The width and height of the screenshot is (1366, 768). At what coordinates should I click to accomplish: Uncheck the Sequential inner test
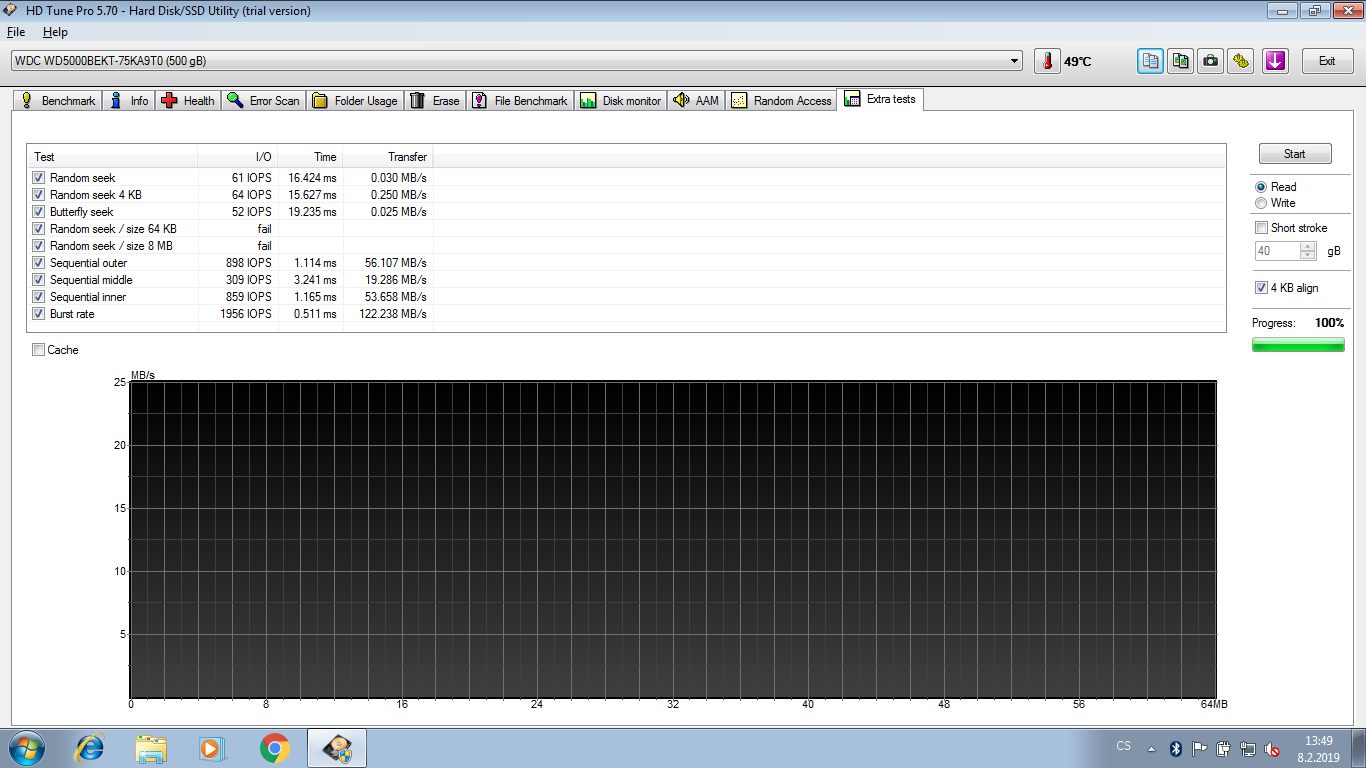(x=39, y=297)
